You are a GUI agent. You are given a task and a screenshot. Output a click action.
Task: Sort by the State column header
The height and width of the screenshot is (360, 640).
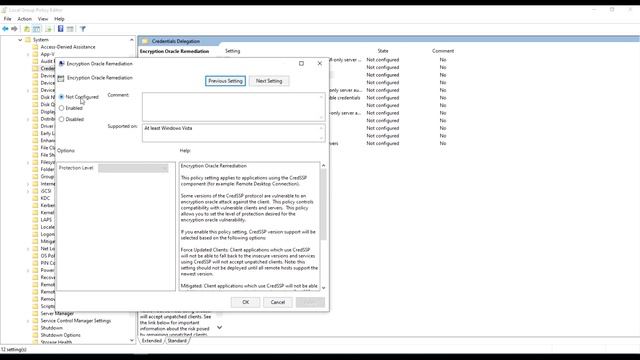pyautogui.click(x=383, y=51)
